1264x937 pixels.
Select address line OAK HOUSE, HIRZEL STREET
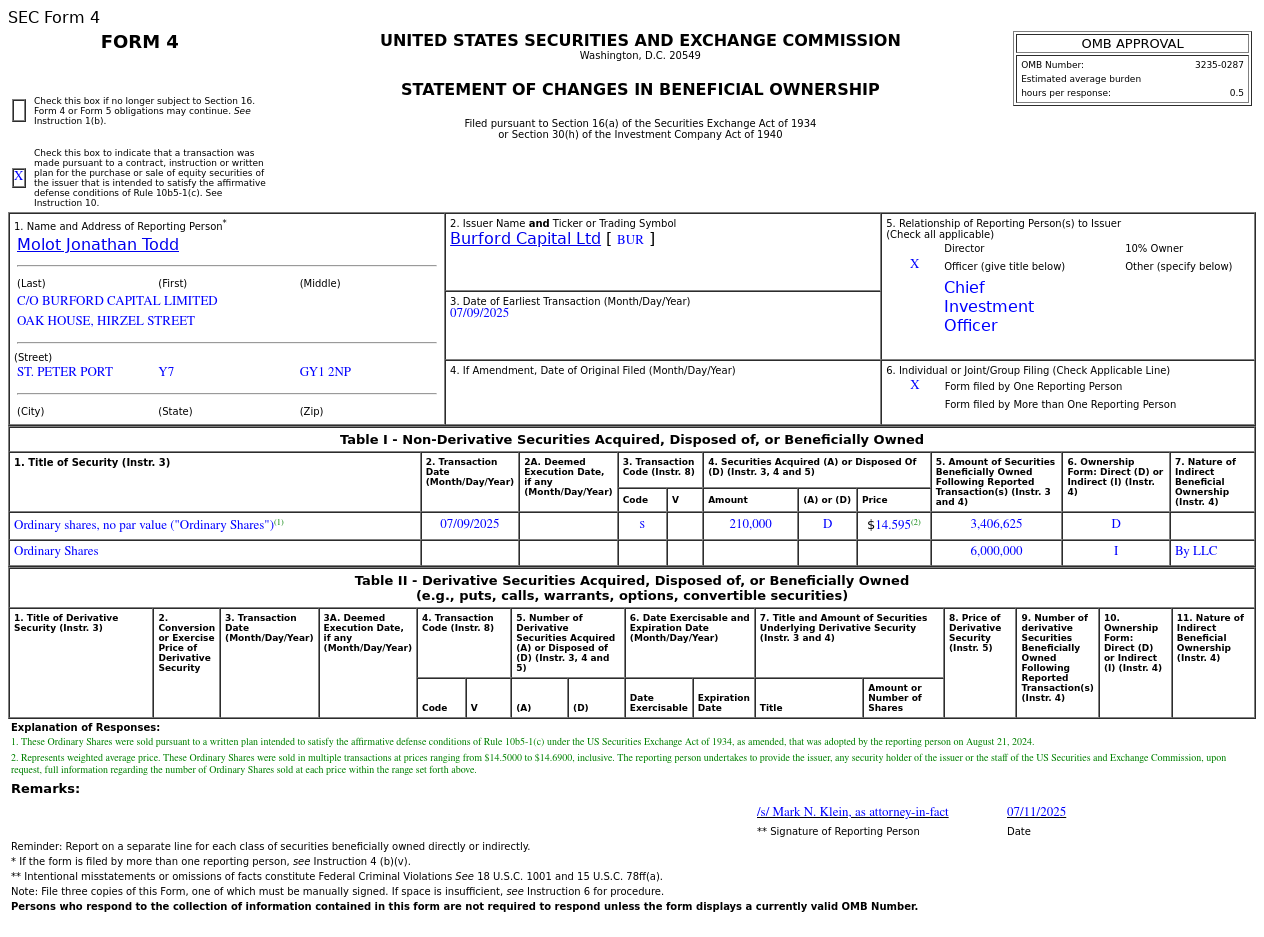coord(106,322)
